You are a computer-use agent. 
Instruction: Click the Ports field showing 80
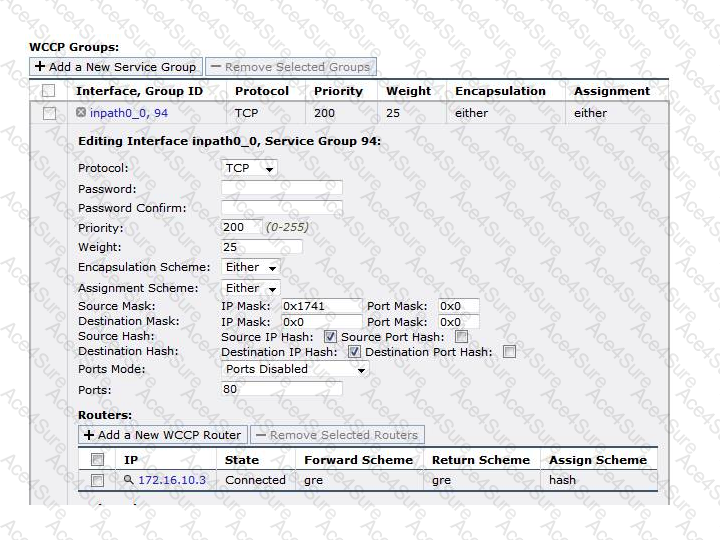coord(282,389)
